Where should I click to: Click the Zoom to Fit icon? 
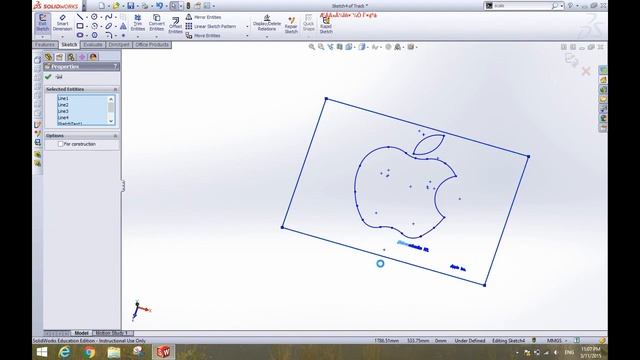click(x=312, y=47)
